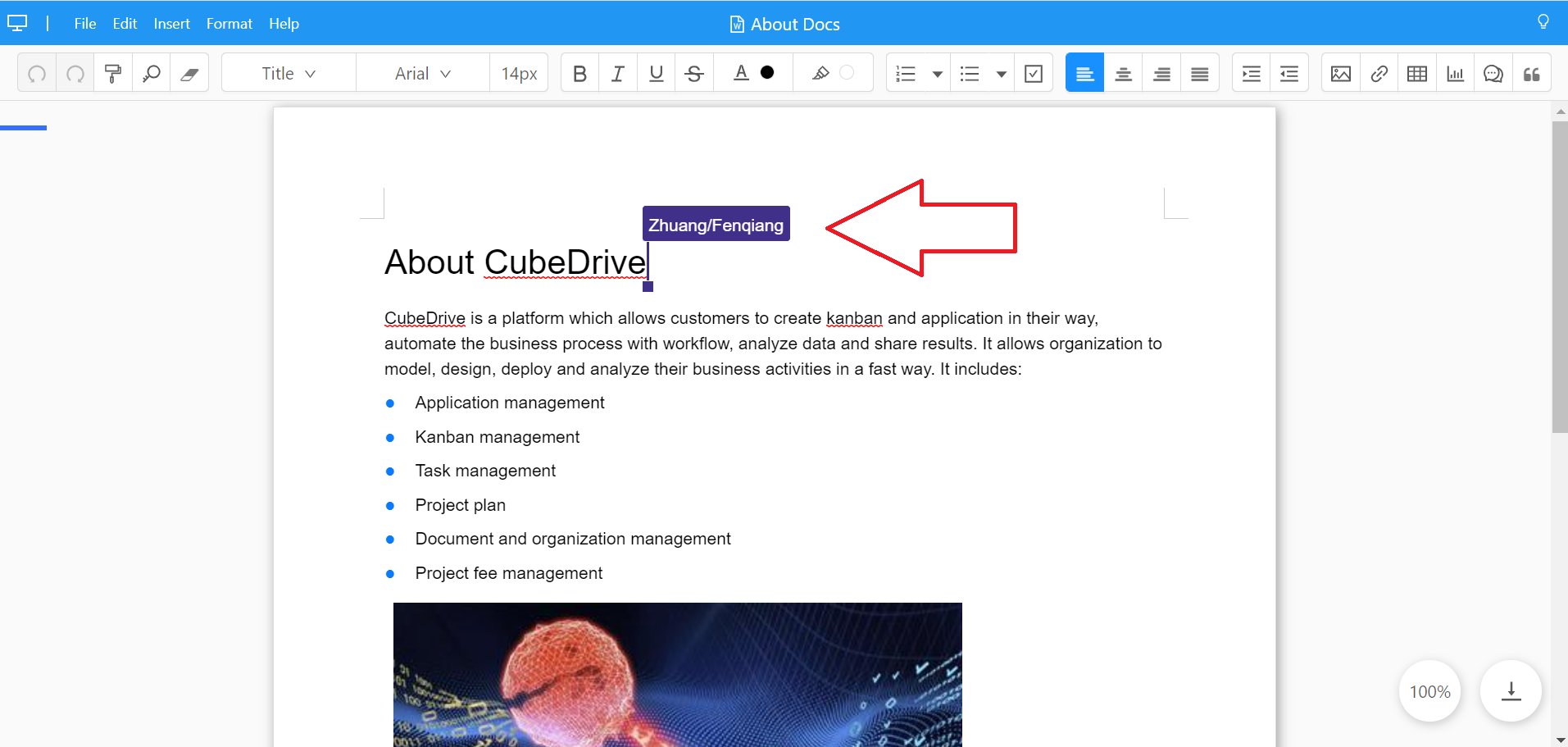Click the Application management bullet
The image size is (1568, 747).
pos(510,403)
